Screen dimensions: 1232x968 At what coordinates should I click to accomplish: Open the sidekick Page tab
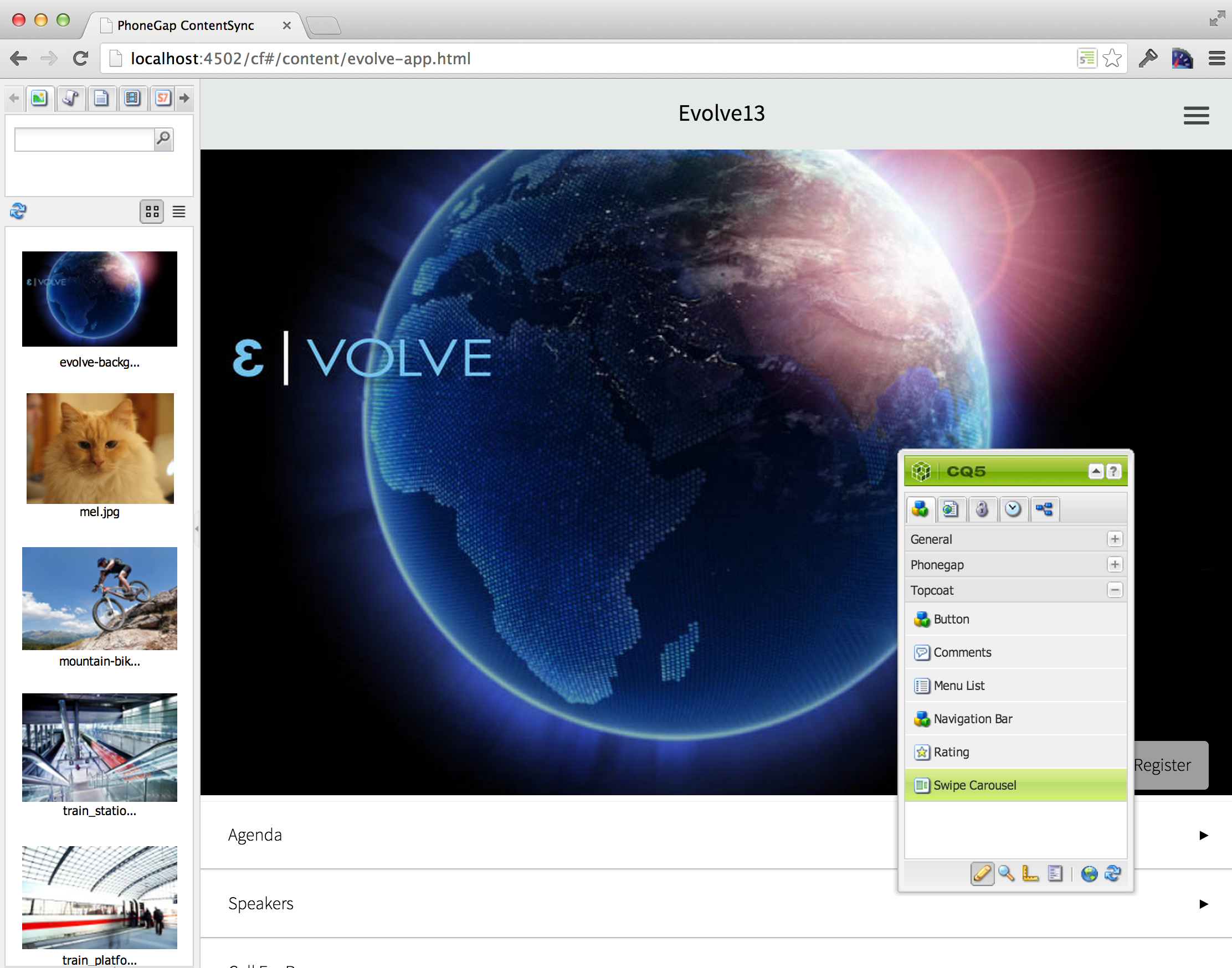click(x=951, y=509)
